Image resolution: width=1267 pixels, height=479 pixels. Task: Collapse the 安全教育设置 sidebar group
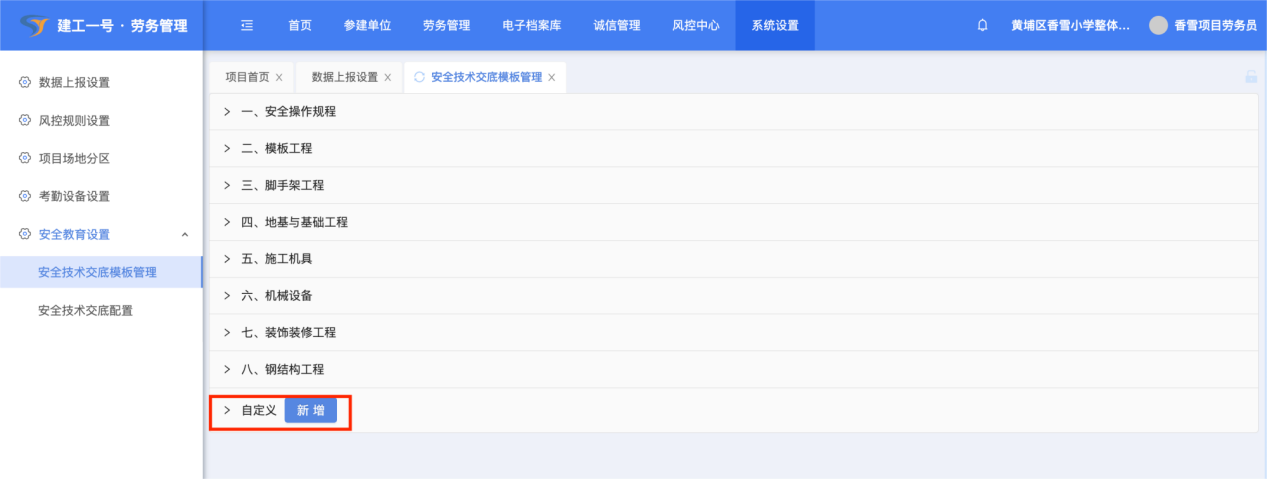[x=184, y=234]
